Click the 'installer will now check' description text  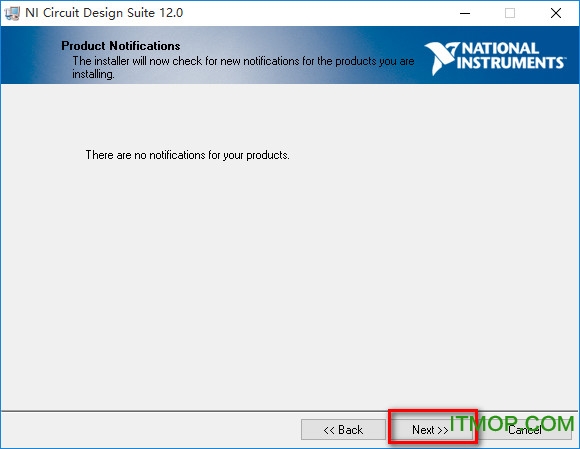(243, 67)
